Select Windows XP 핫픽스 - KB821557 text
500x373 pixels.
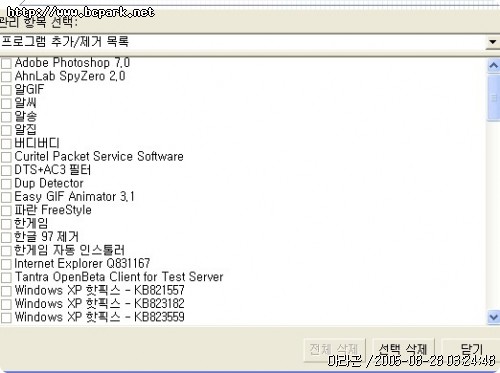pos(99,290)
